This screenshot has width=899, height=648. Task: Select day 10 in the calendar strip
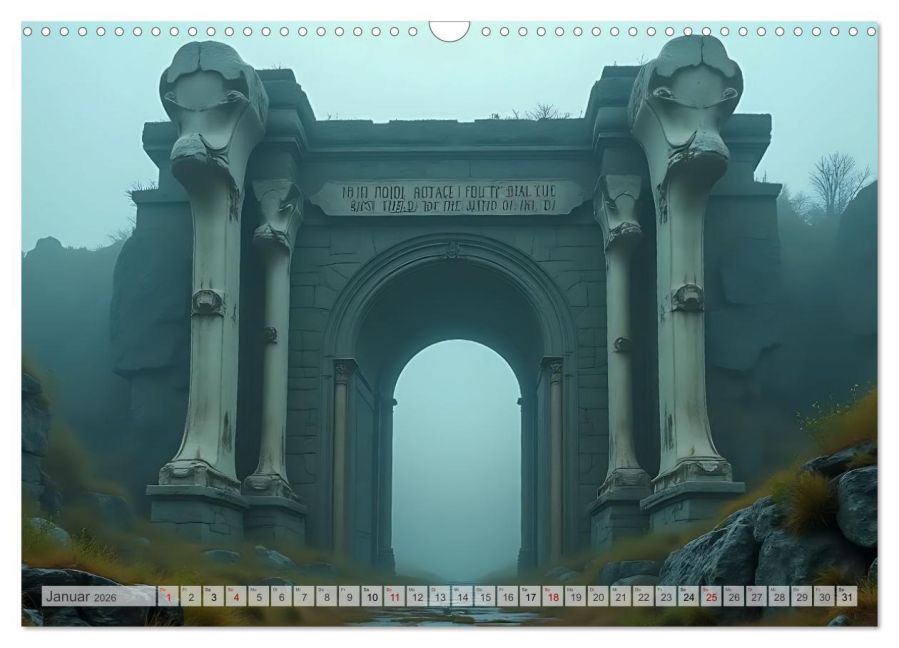coord(372,596)
